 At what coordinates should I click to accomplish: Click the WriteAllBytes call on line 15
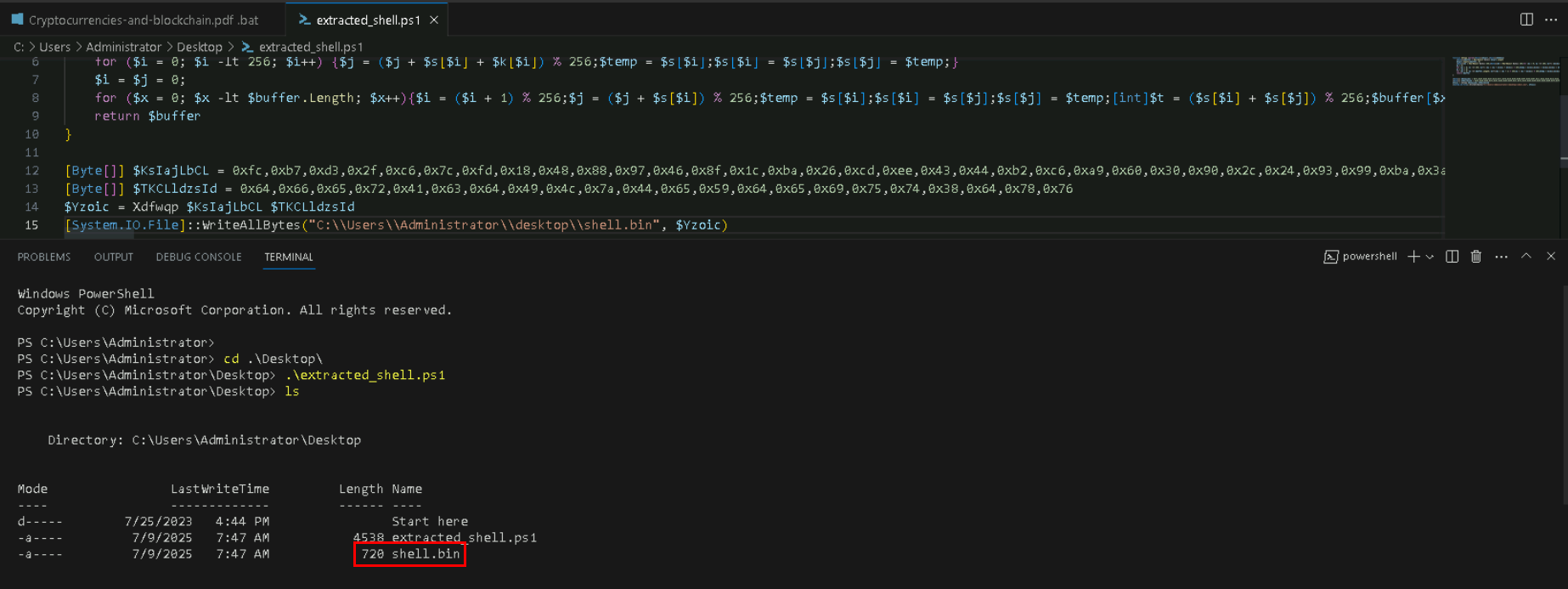251,225
